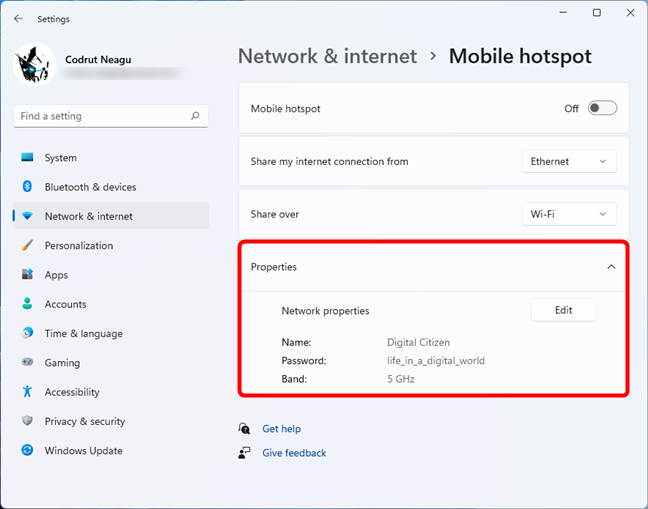This screenshot has width=648, height=509.
Task: Click the System monitor icon
Action: [27, 157]
